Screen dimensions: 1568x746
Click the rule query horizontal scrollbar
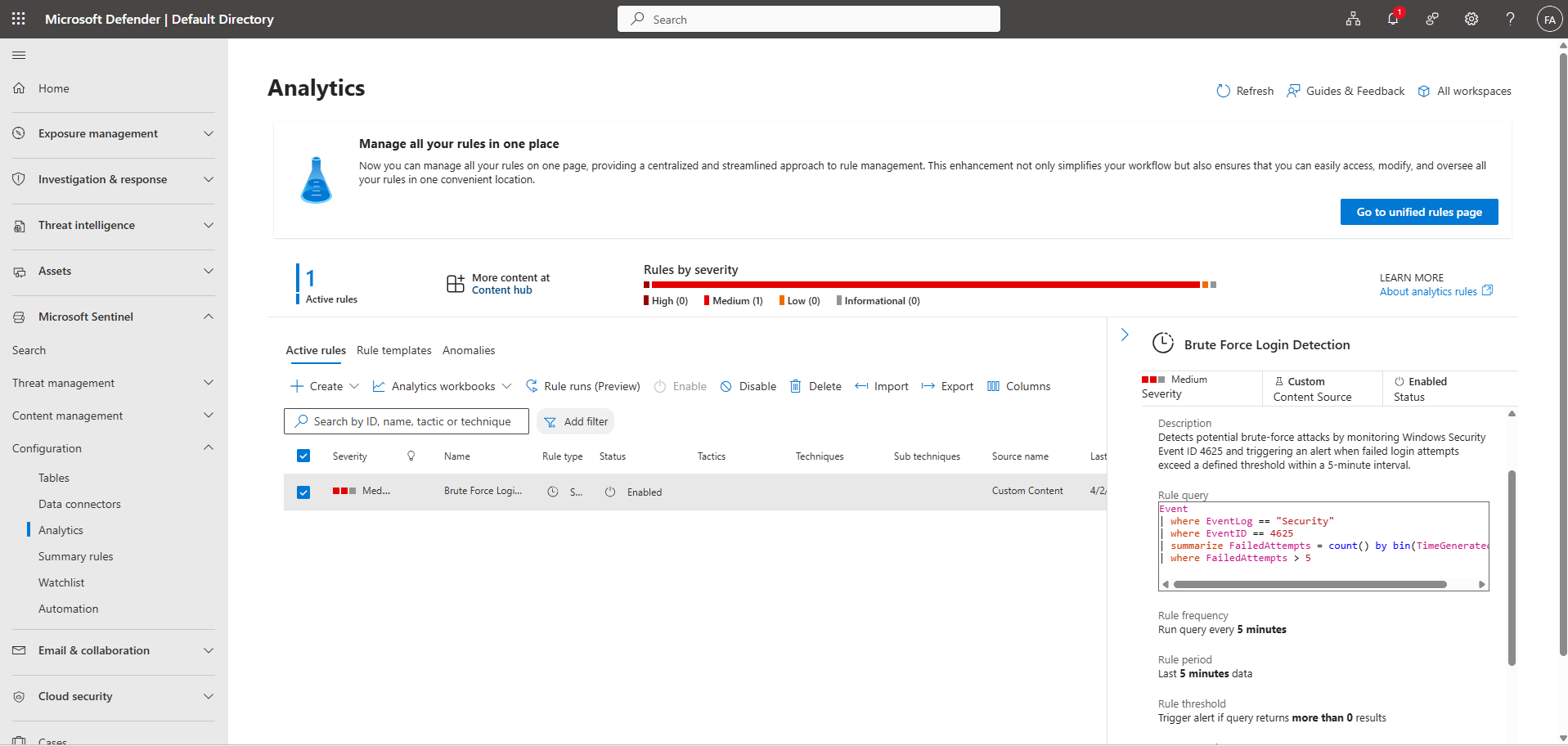coord(1310,584)
